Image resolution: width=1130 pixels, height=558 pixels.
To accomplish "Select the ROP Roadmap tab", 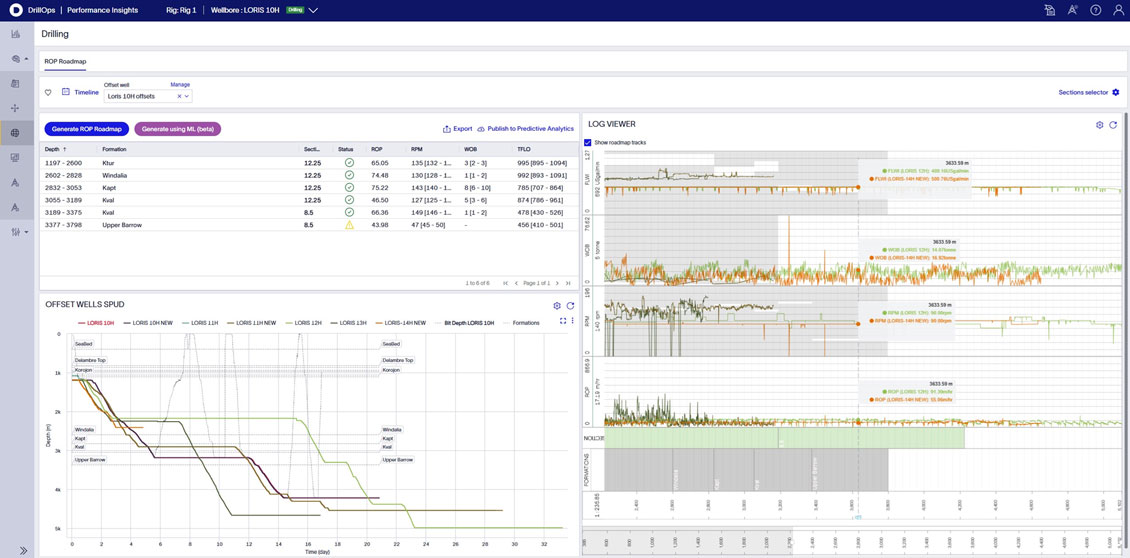I will tap(65, 61).
